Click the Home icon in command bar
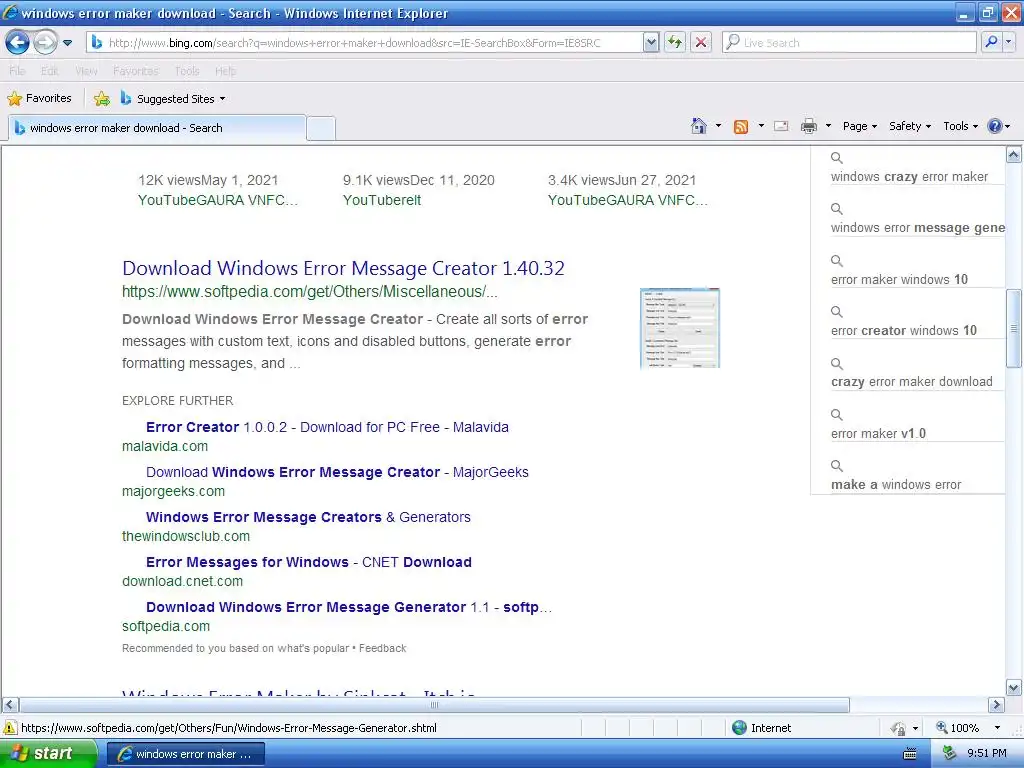The height and width of the screenshot is (768, 1024). click(x=699, y=126)
